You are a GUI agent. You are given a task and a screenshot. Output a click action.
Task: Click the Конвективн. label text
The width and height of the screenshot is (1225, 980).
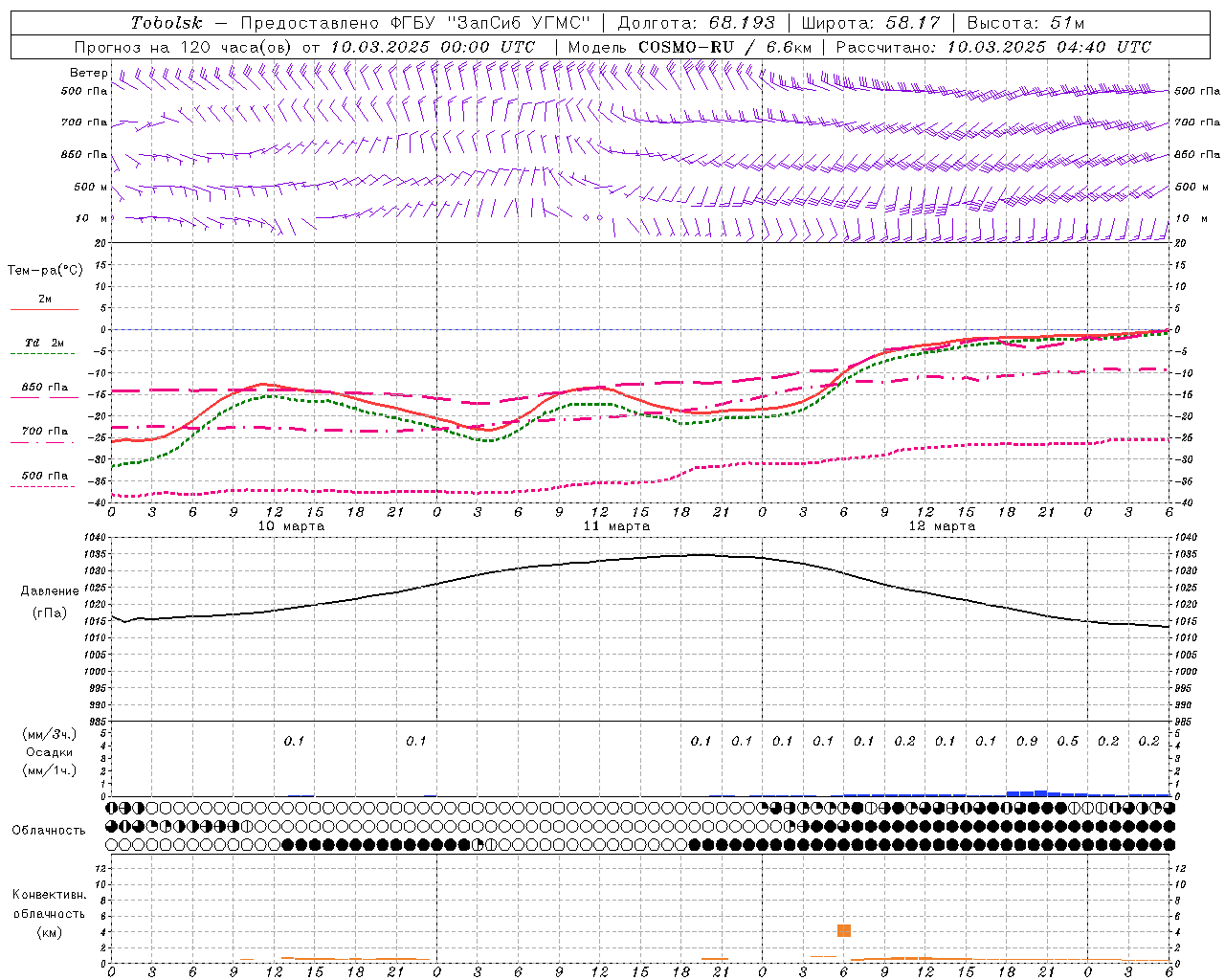click(x=49, y=895)
